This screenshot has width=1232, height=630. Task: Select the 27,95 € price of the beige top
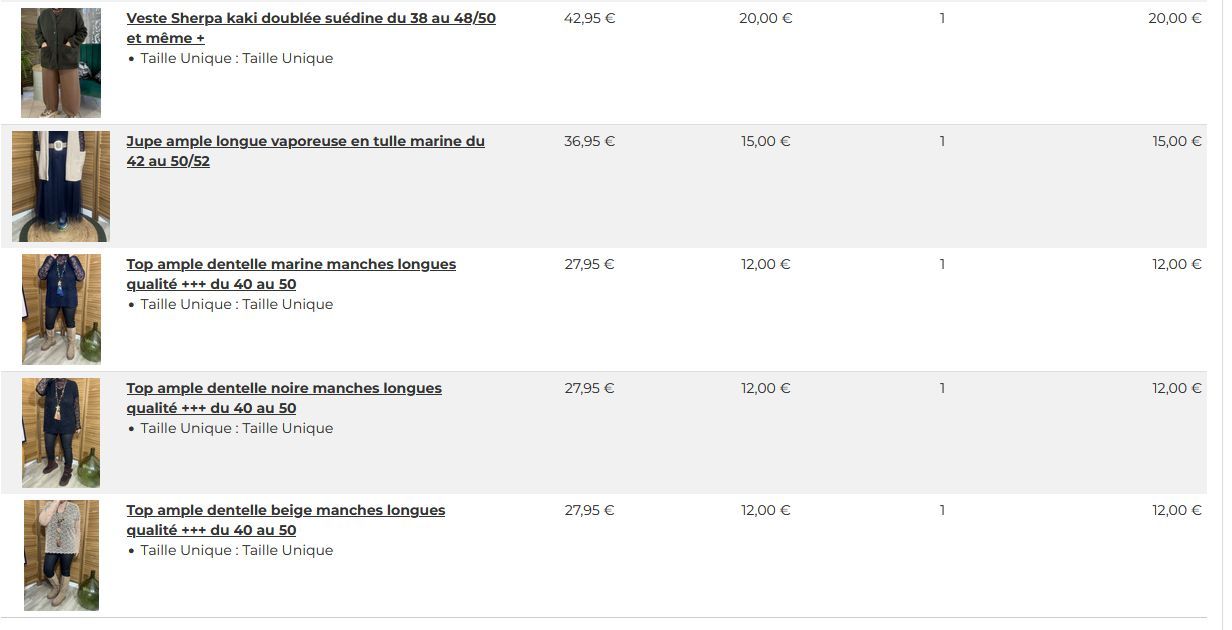pos(589,510)
